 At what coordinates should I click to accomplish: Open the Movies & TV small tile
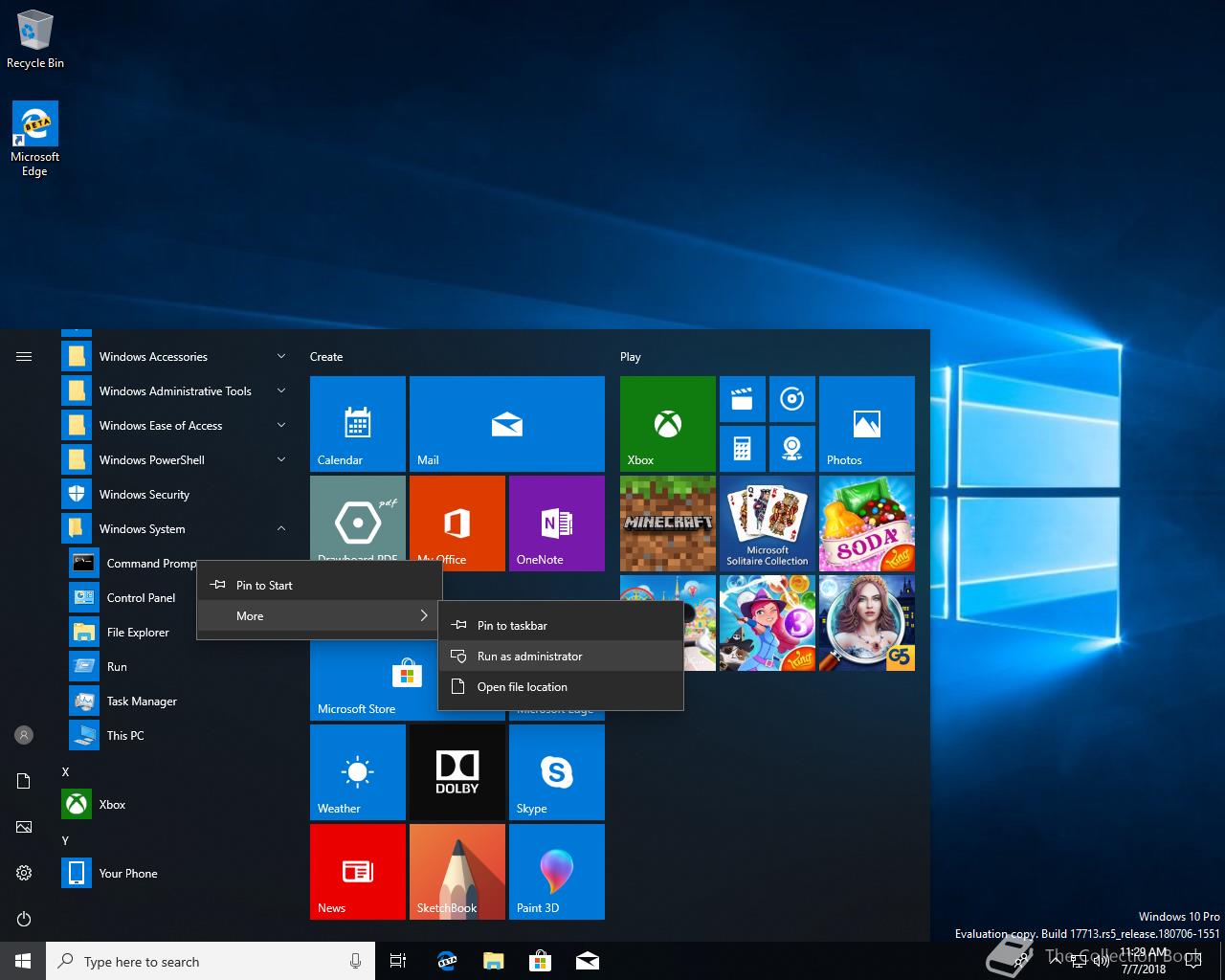coord(742,399)
